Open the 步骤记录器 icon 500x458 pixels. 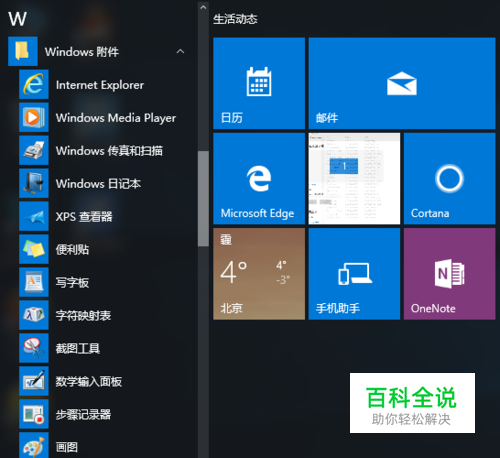[34, 414]
